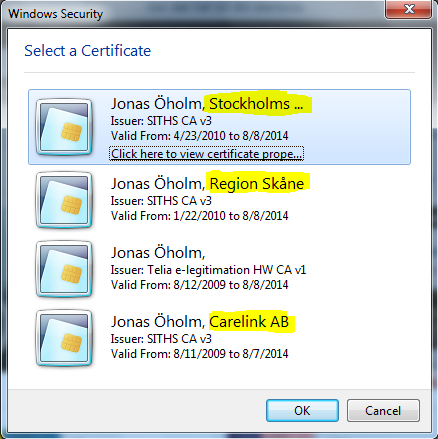Click Issuer SITHS CA v3 under Carelink AB
This screenshot has width=438, height=439.
click(161, 339)
